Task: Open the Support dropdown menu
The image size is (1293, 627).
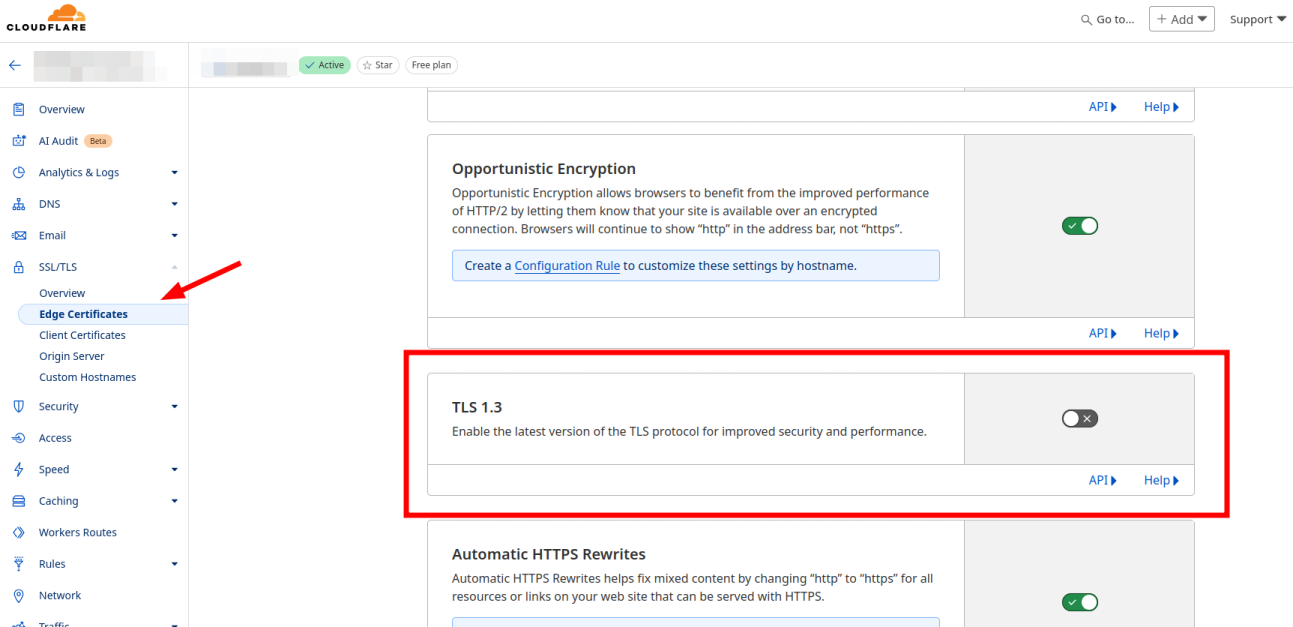Action: tap(1257, 19)
